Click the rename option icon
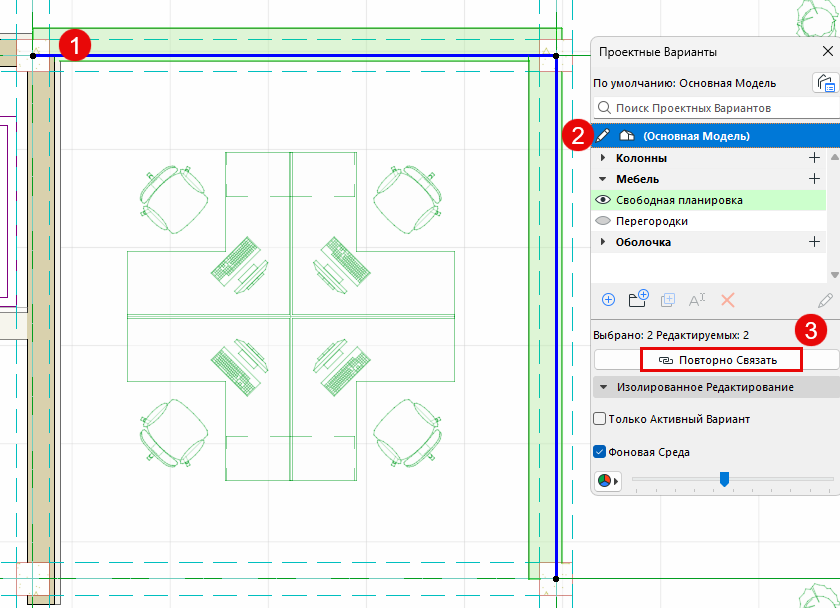 click(696, 299)
